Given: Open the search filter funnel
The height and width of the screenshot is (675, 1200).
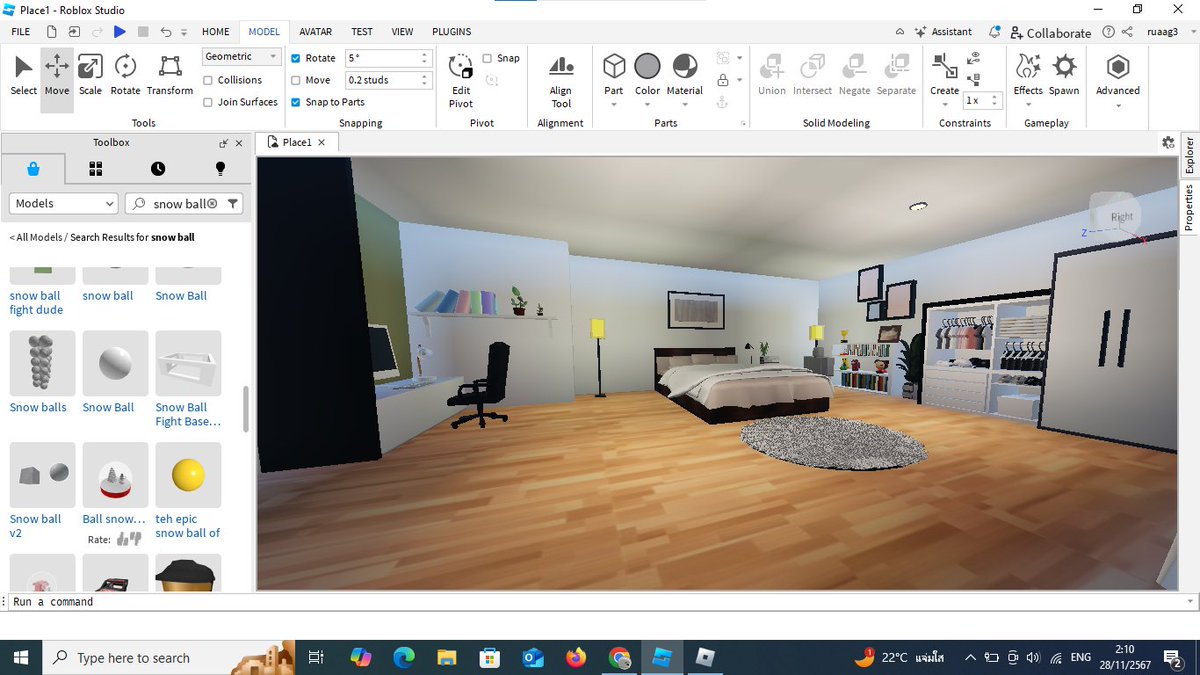Looking at the screenshot, I should pyautogui.click(x=233, y=203).
